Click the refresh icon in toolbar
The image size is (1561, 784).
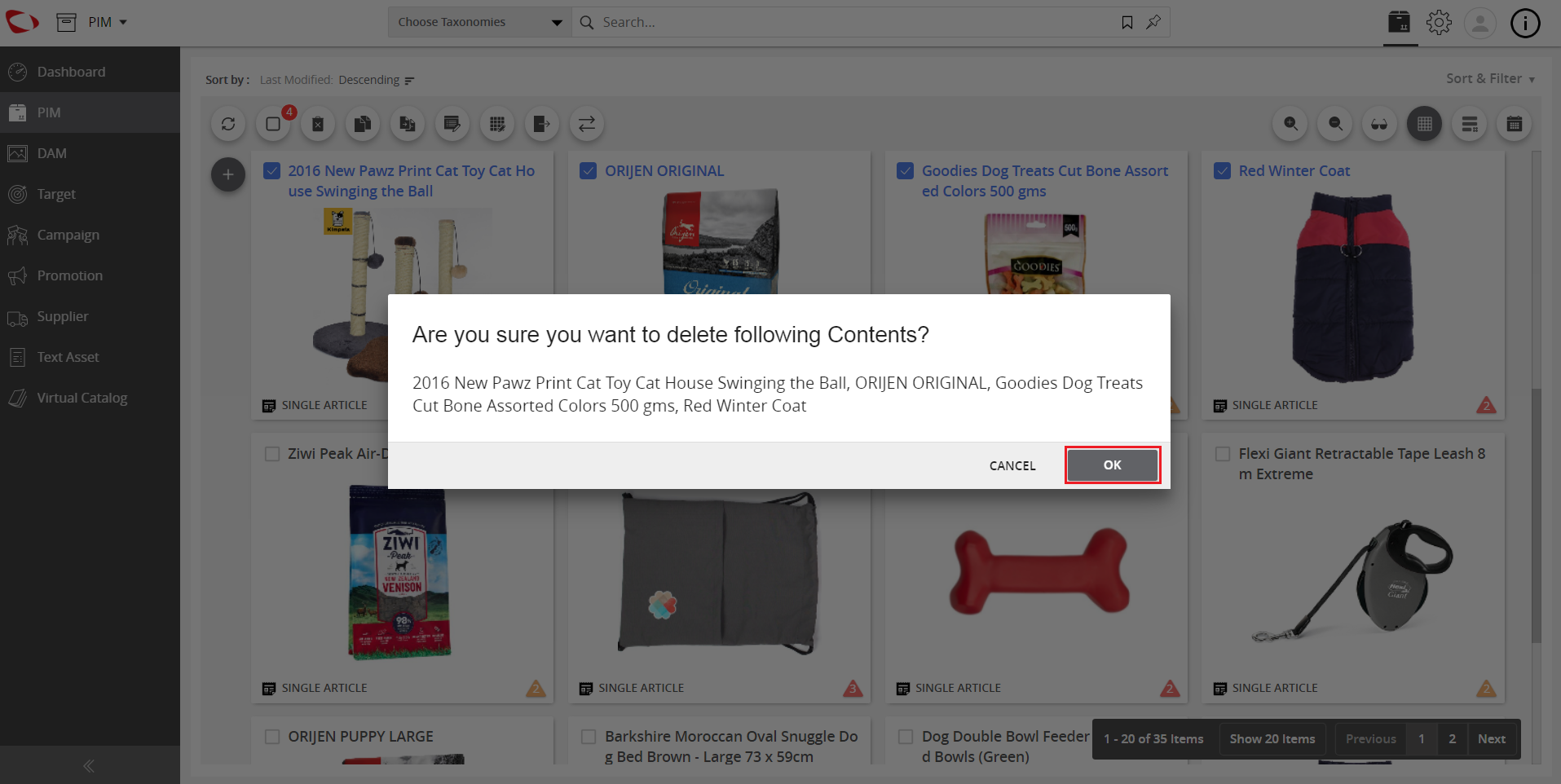coord(228,124)
